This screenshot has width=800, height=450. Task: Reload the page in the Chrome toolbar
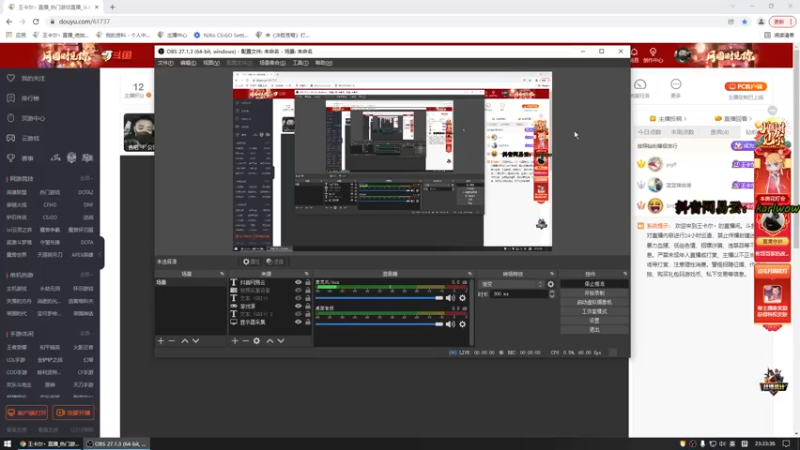pyautogui.click(x=36, y=21)
